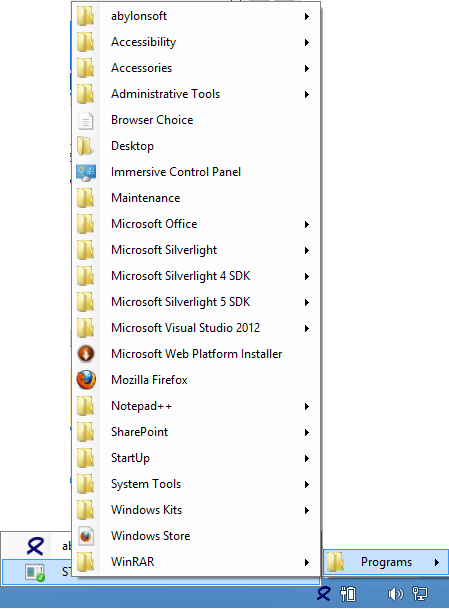The width and height of the screenshot is (449, 609).
Task: Open the Accessibility folder entry
Action: coord(196,42)
